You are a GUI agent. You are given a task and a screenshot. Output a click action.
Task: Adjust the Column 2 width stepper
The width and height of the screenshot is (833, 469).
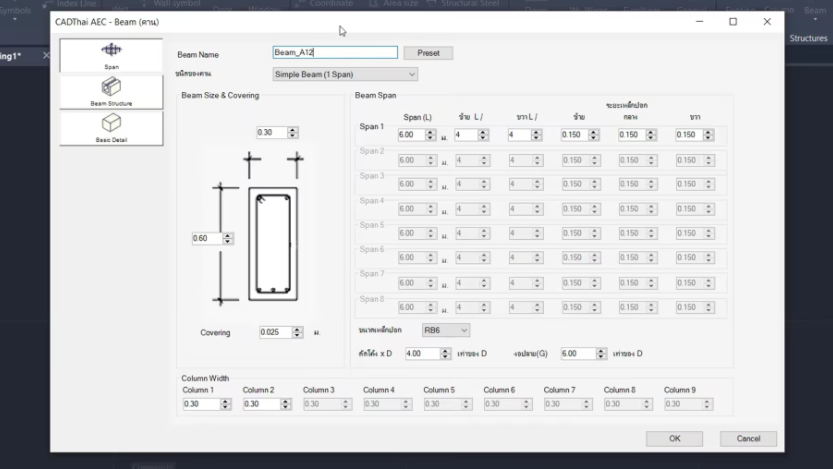tap(285, 404)
